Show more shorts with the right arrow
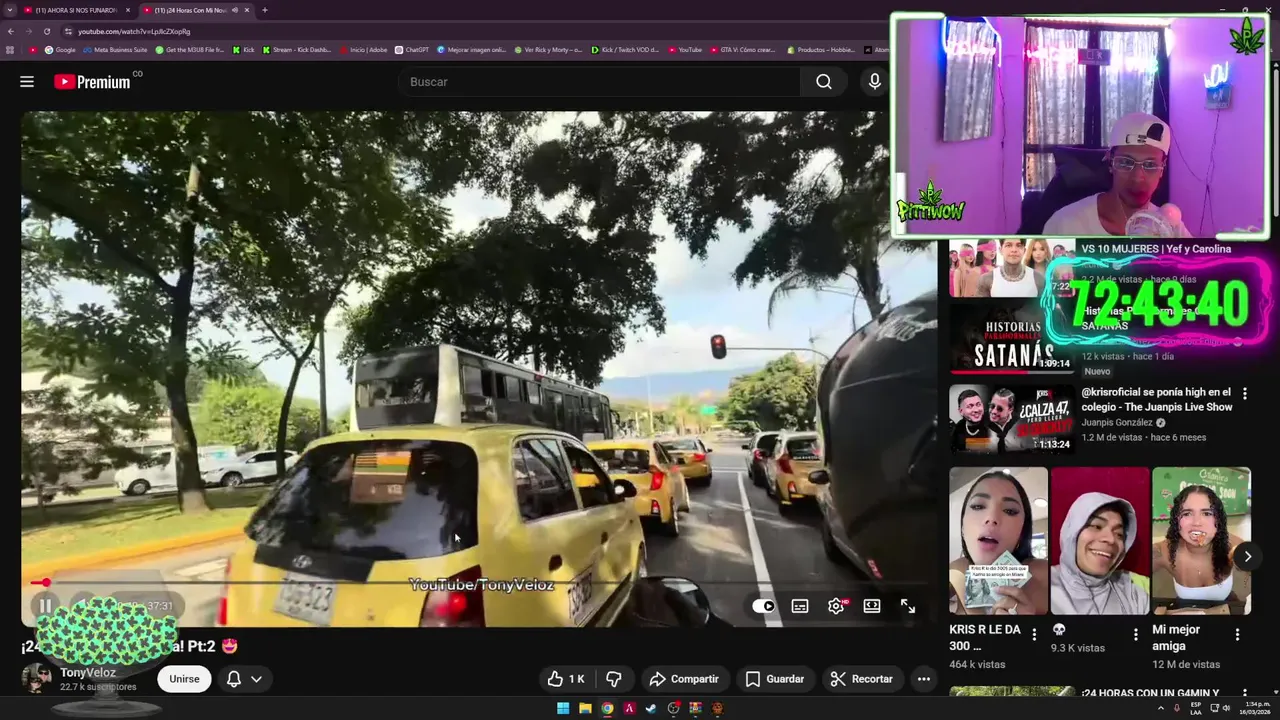The image size is (1280, 720). [1247, 557]
